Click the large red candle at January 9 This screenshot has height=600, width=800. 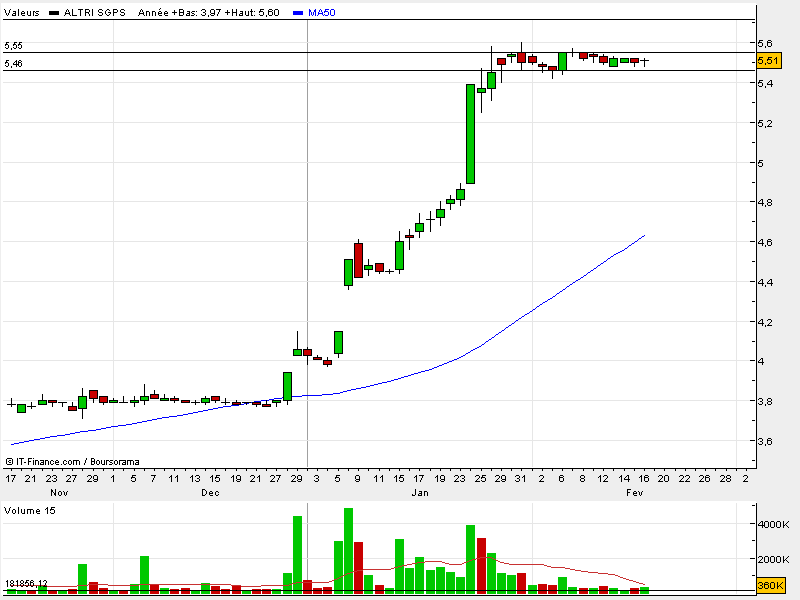click(x=358, y=260)
